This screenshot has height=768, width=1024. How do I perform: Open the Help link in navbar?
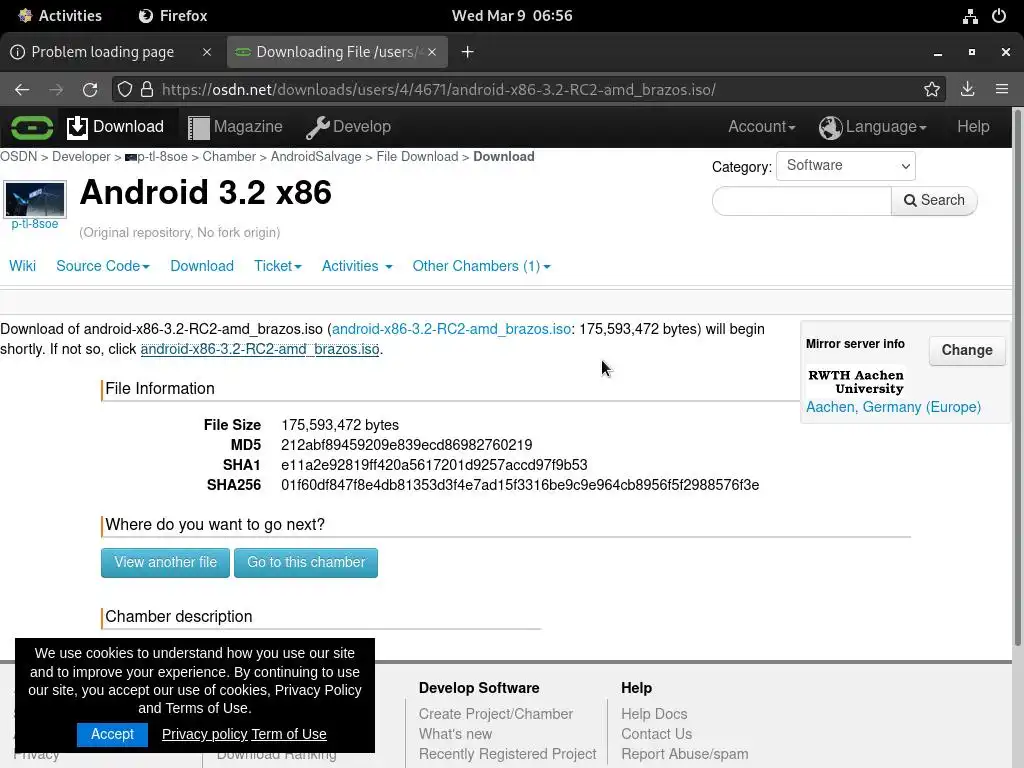pos(973,127)
